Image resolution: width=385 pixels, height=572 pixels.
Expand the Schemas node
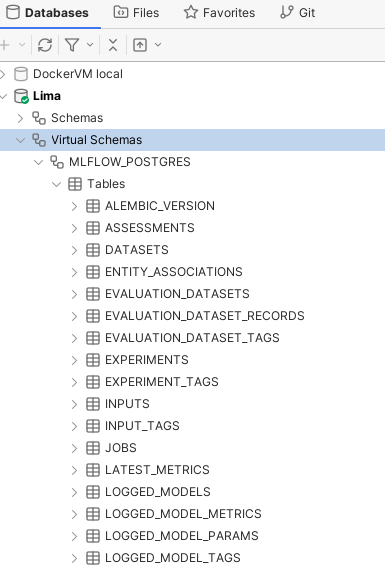(x=20, y=118)
